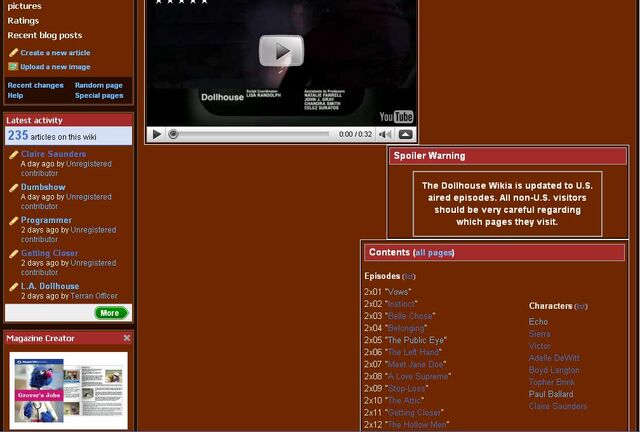The width and height of the screenshot is (640, 432).
Task: Select Recent blog posts in sidebar menu
Action: click(x=45, y=36)
